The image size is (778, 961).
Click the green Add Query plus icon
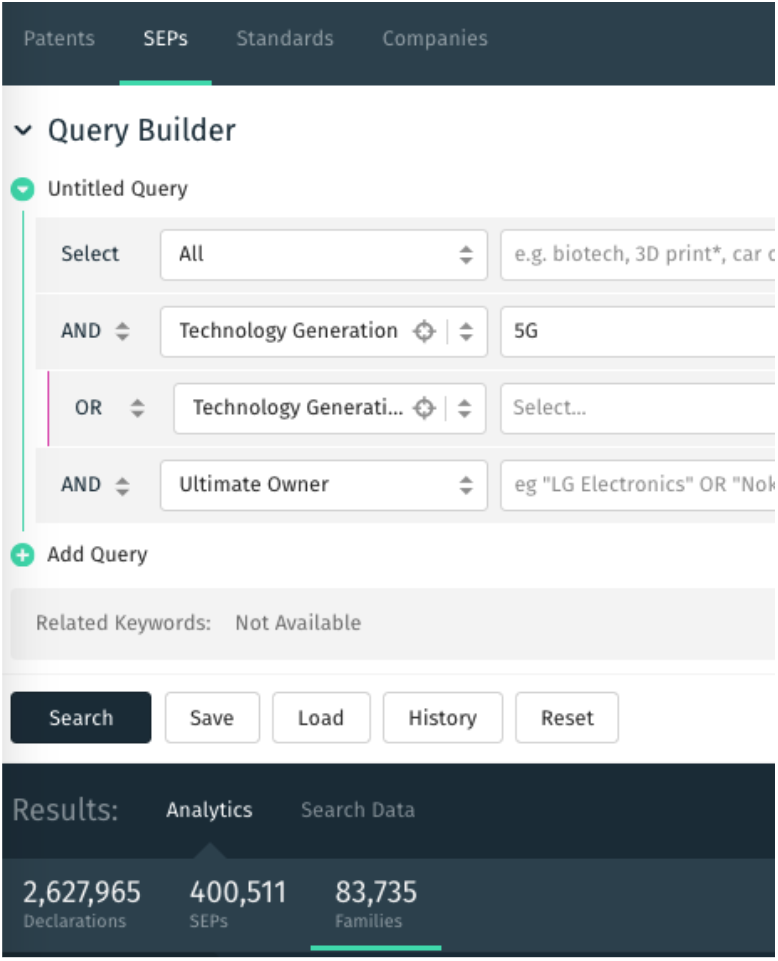pos(23,555)
